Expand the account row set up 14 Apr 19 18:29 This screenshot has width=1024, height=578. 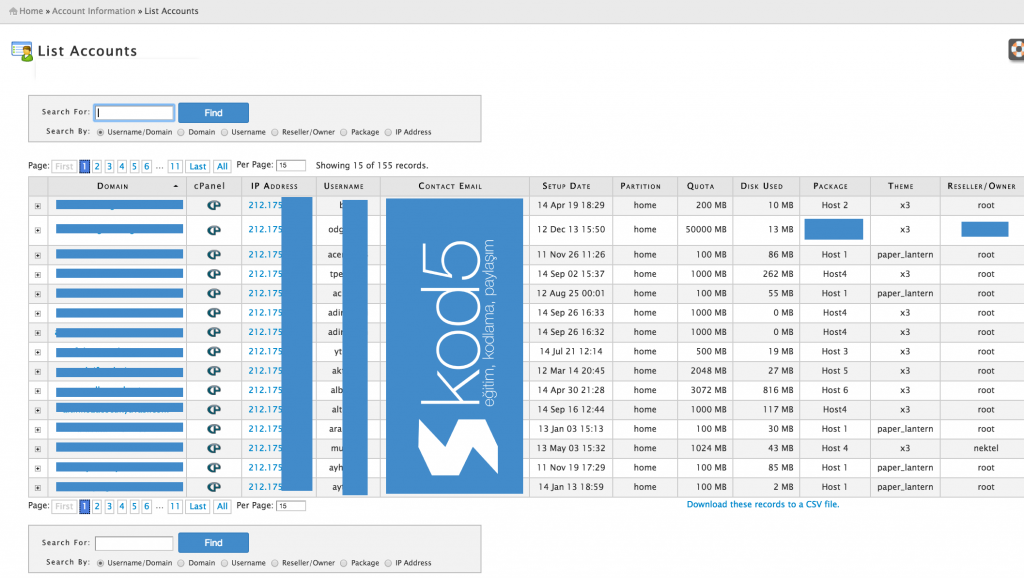tap(38, 206)
